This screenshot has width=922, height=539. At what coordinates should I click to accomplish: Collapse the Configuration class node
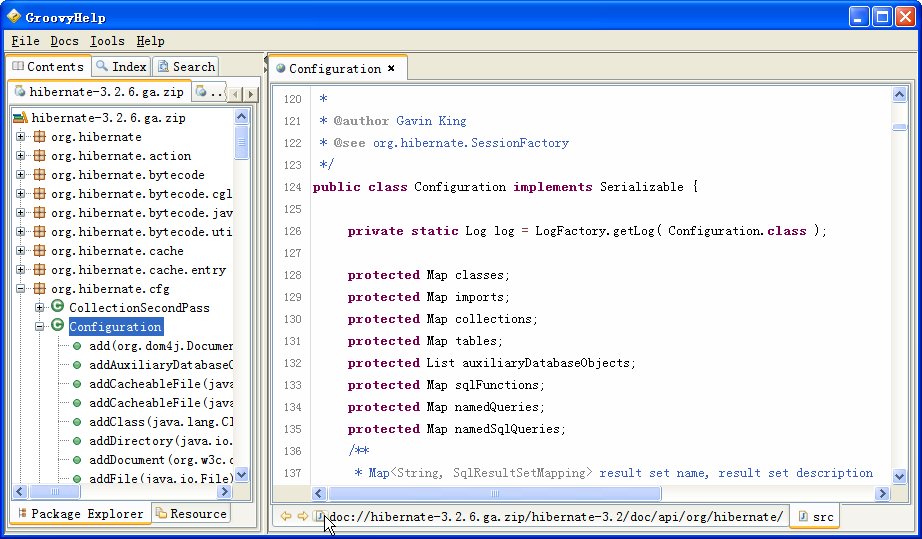(x=40, y=327)
